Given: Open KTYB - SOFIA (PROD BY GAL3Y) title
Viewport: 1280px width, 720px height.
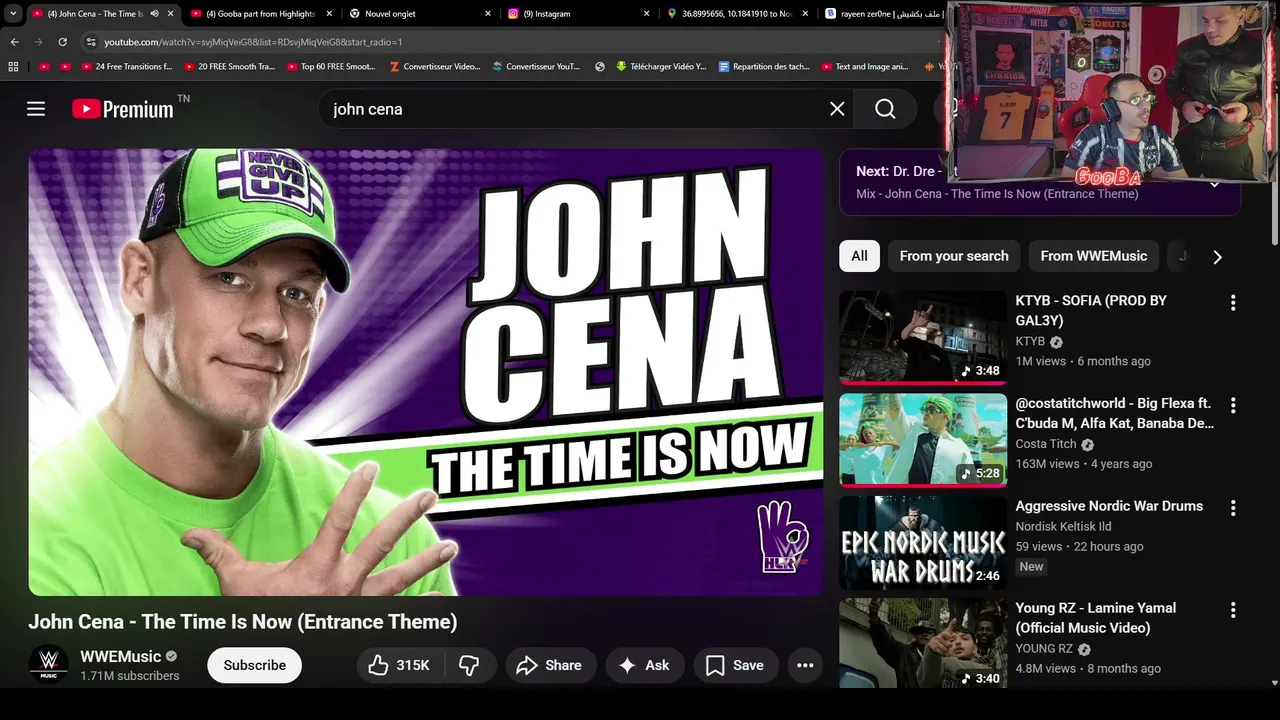Looking at the screenshot, I should pyautogui.click(x=1091, y=310).
